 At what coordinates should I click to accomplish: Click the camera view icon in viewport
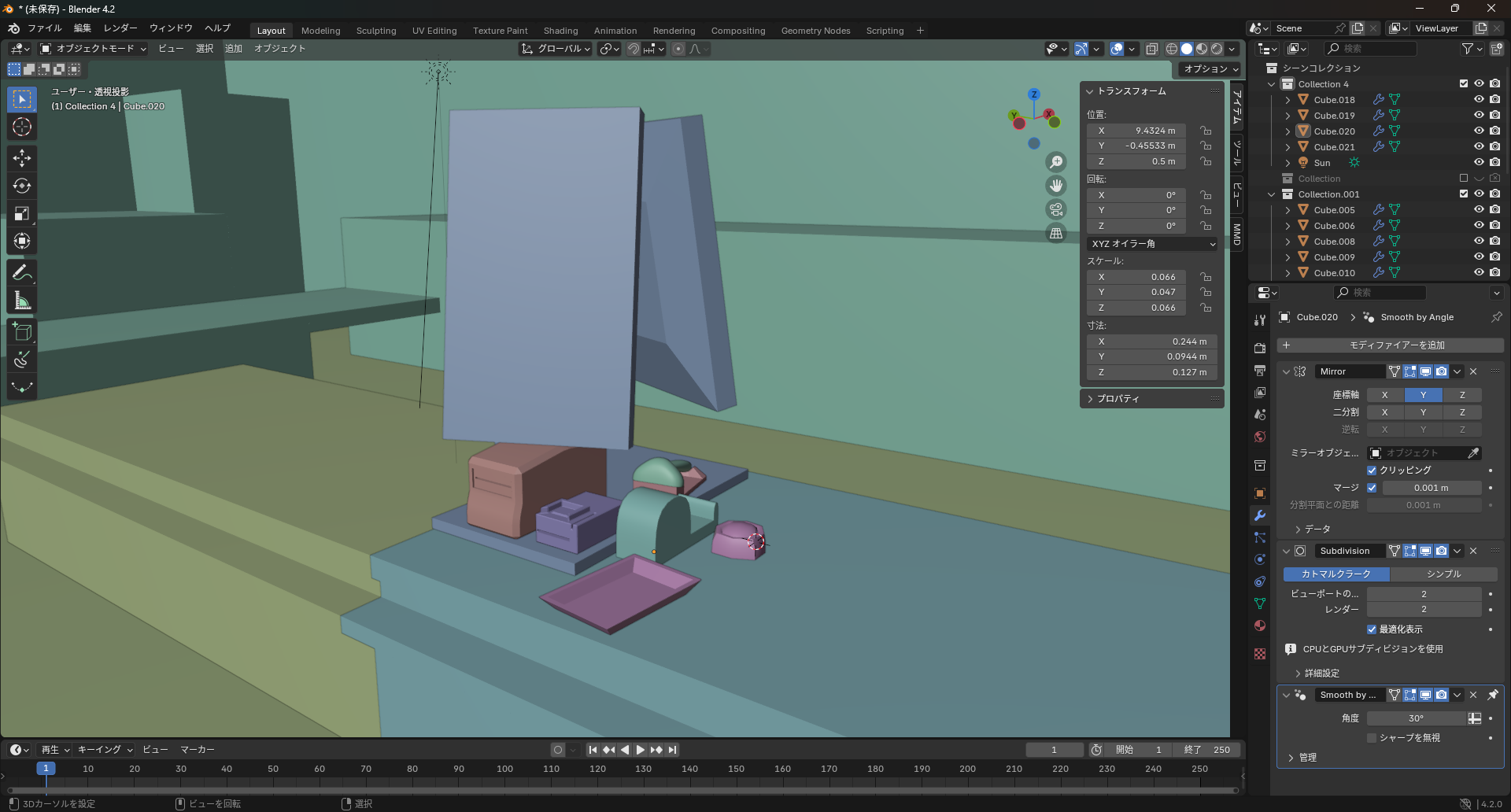tap(1056, 209)
